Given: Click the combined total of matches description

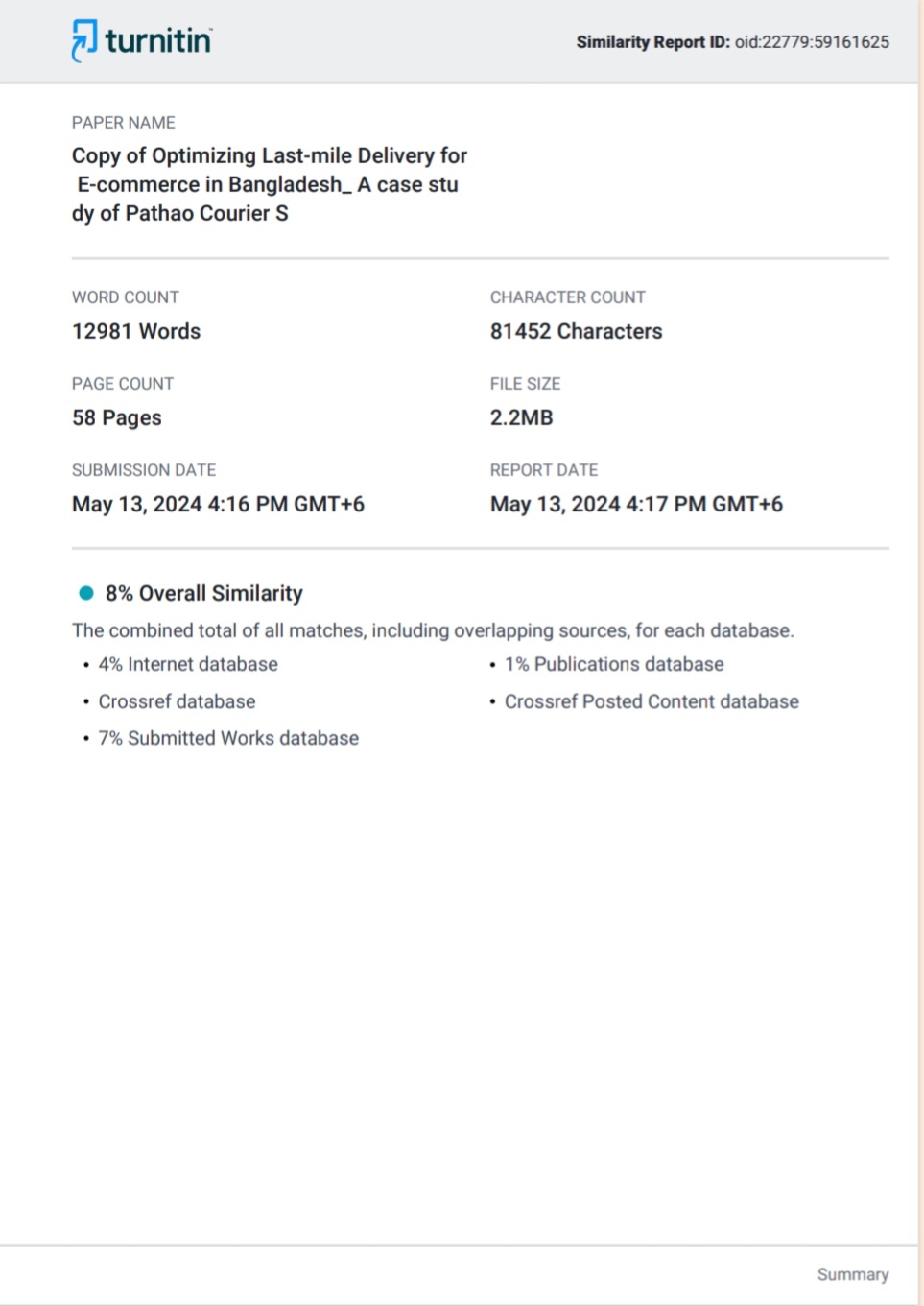Looking at the screenshot, I should tap(433, 630).
